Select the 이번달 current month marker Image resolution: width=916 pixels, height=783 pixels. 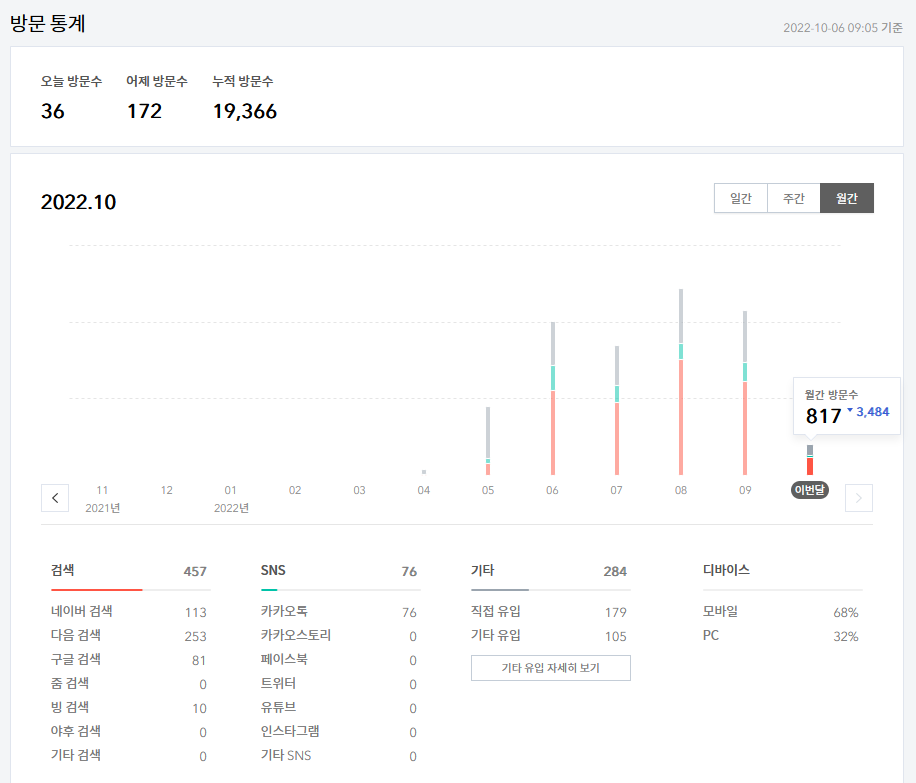point(810,490)
